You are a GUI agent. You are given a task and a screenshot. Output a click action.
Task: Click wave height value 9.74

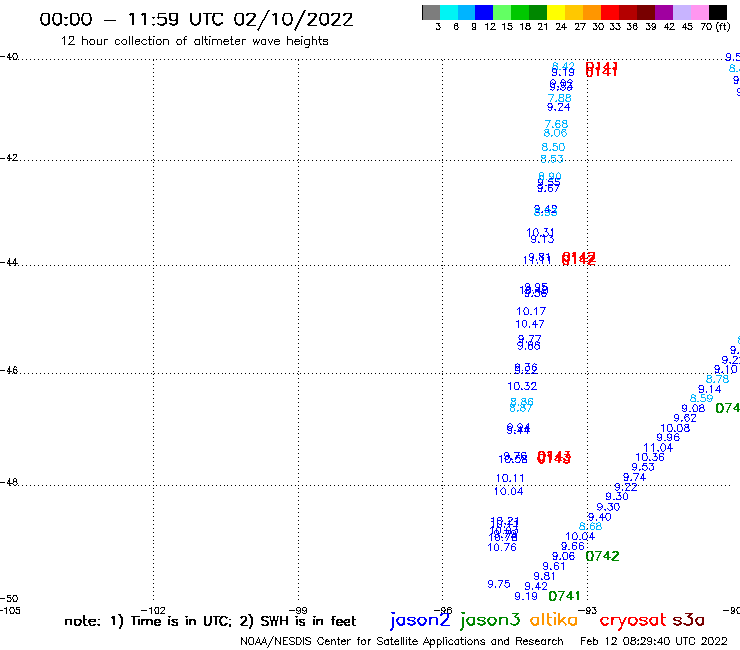[634, 477]
